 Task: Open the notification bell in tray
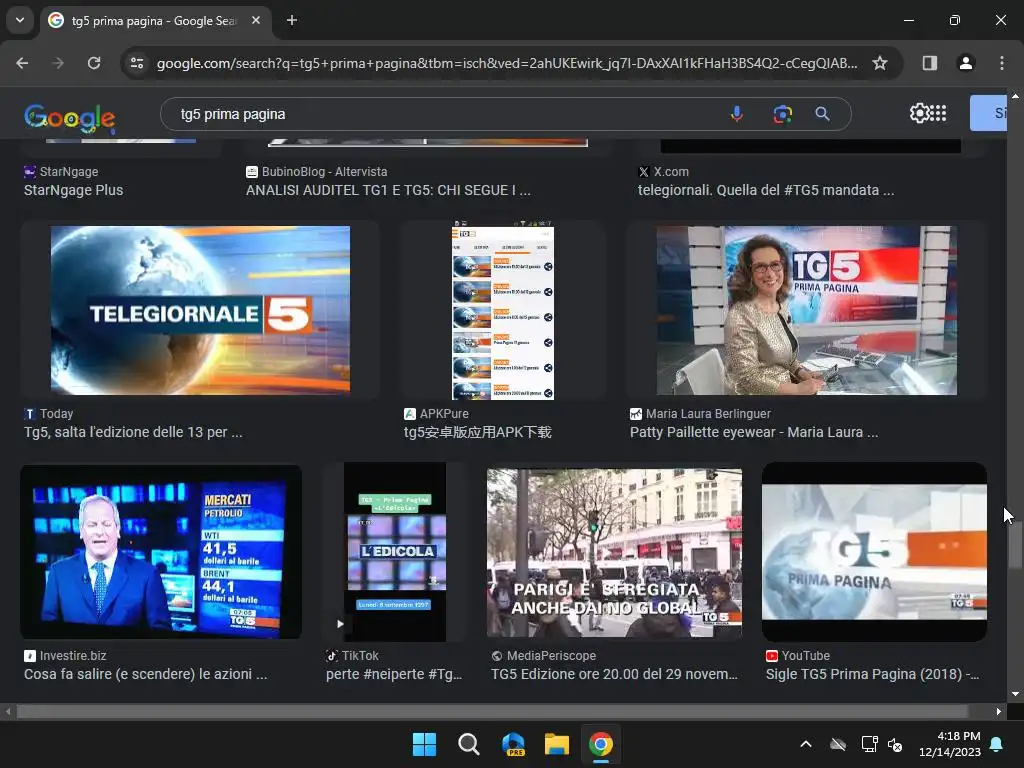click(x=997, y=744)
